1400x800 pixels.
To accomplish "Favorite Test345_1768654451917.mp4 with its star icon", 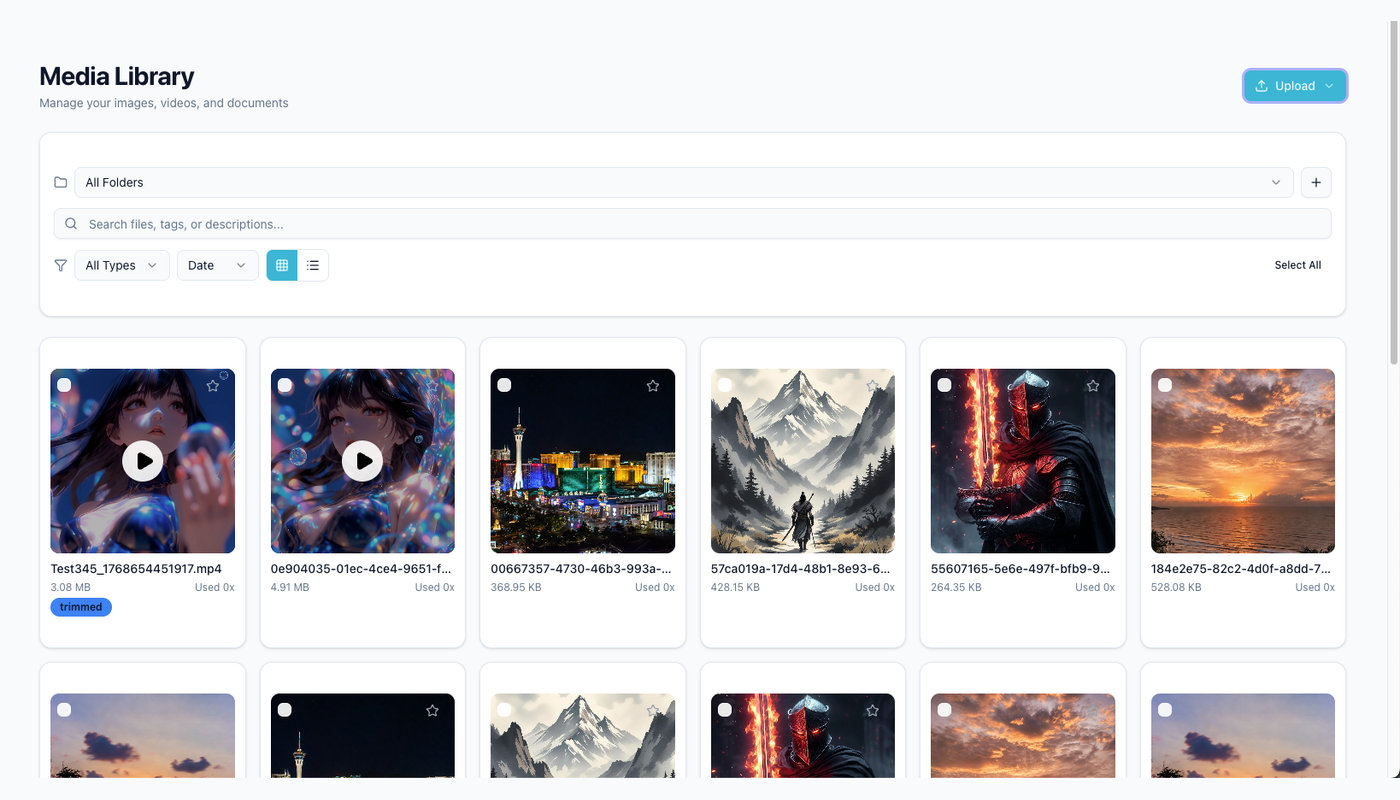I will coord(213,385).
